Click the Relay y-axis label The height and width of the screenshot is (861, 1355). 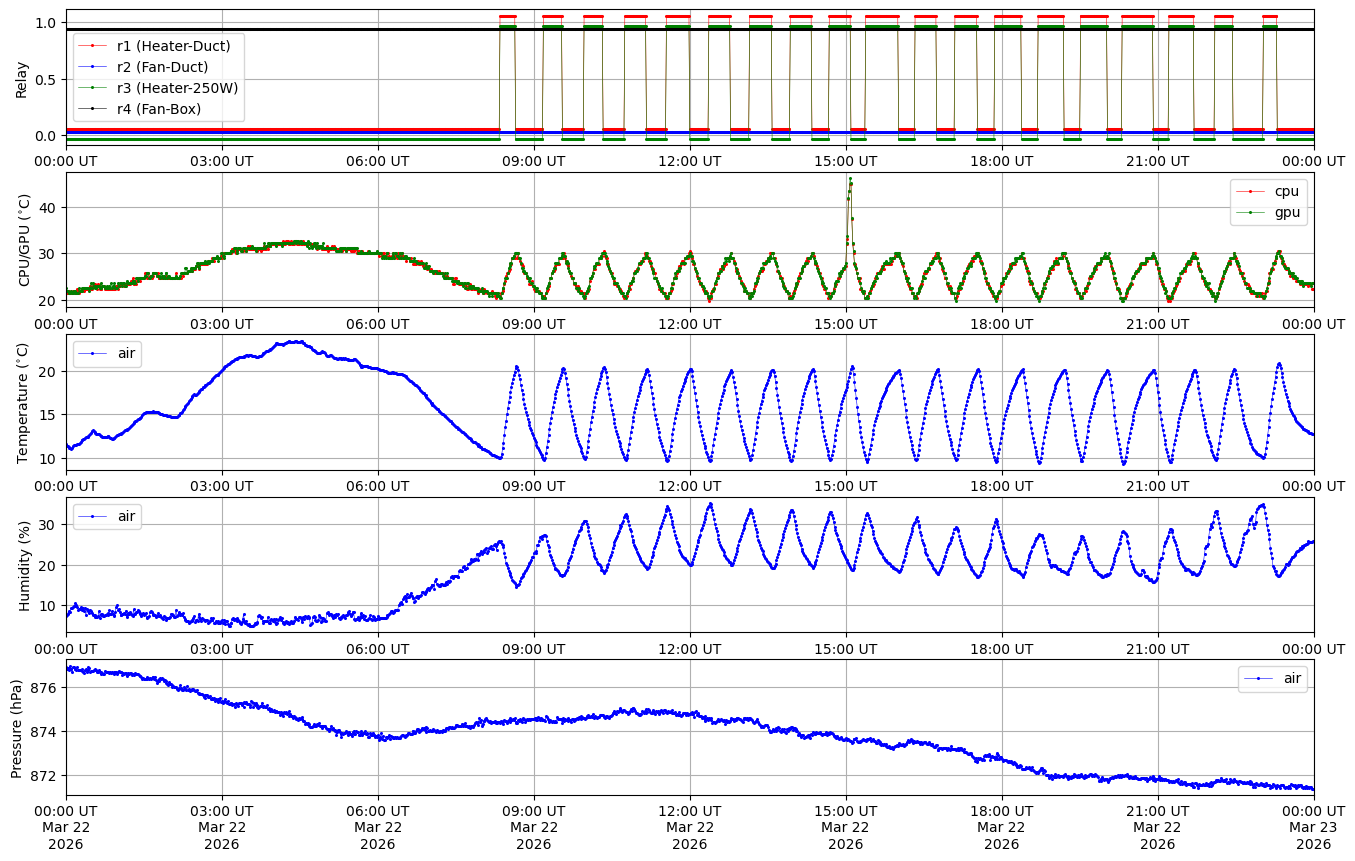click(x=22, y=78)
